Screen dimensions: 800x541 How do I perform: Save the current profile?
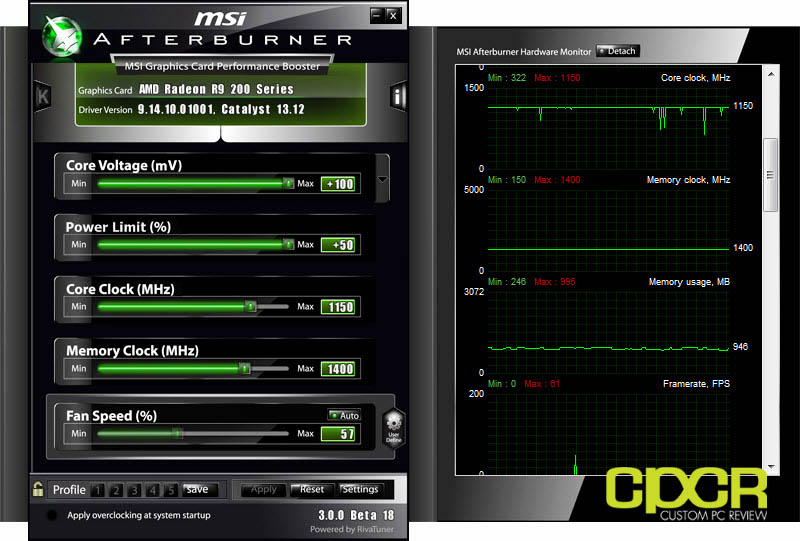pos(199,489)
